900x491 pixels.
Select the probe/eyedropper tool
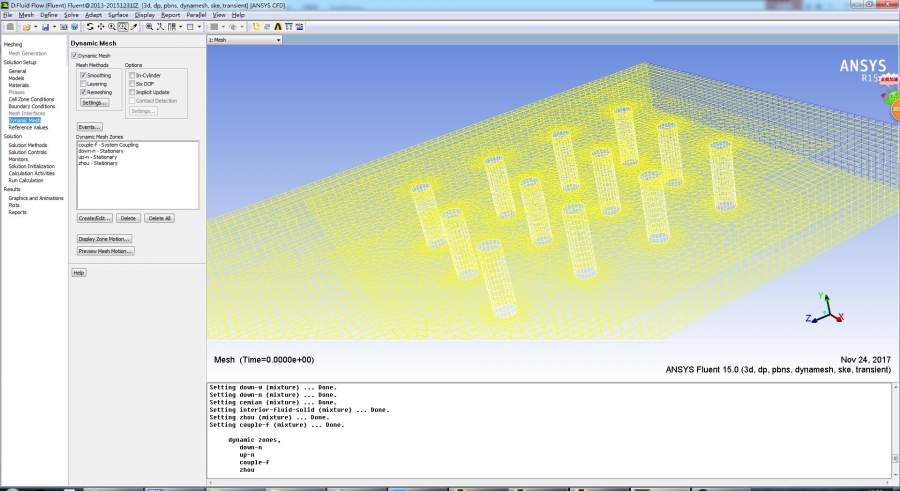[134, 27]
